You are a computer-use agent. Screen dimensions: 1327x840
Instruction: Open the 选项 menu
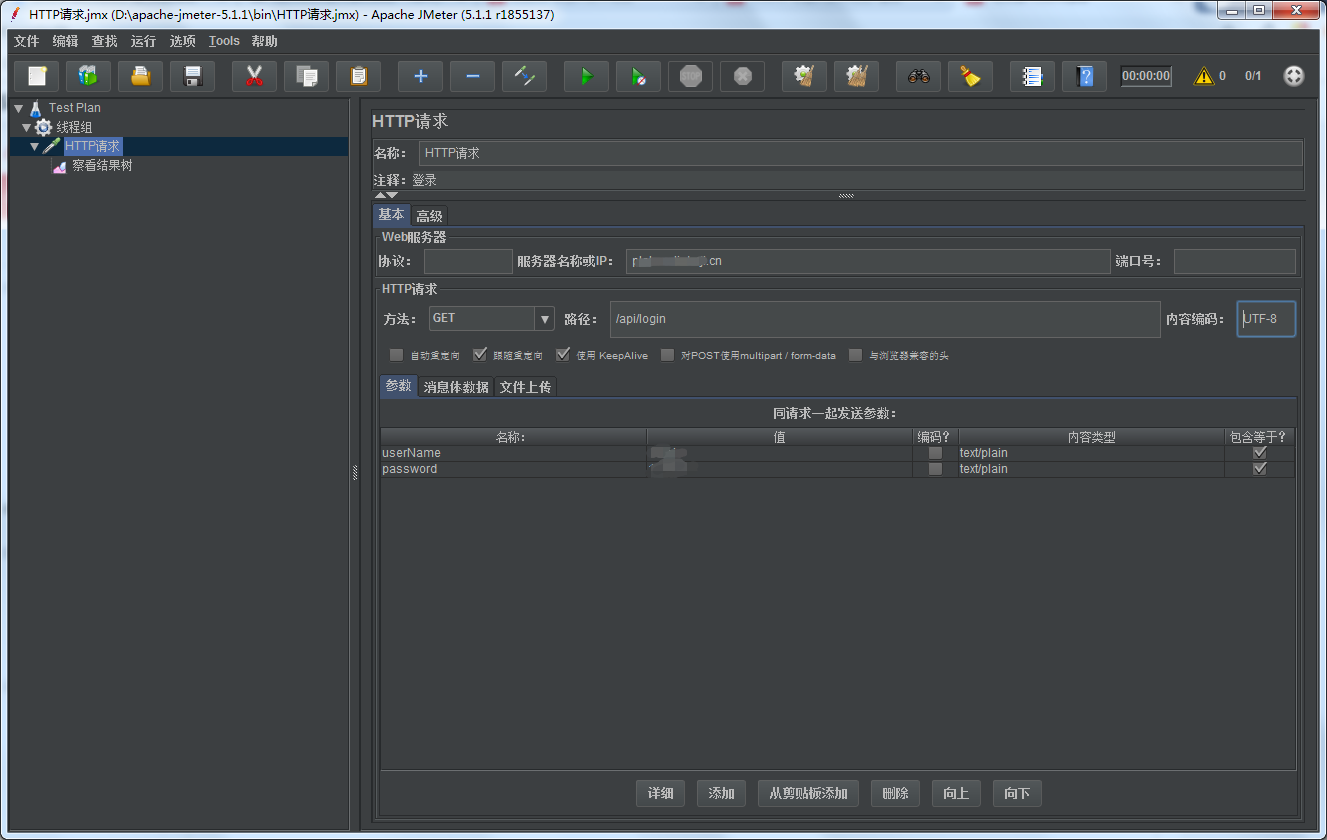tap(182, 41)
